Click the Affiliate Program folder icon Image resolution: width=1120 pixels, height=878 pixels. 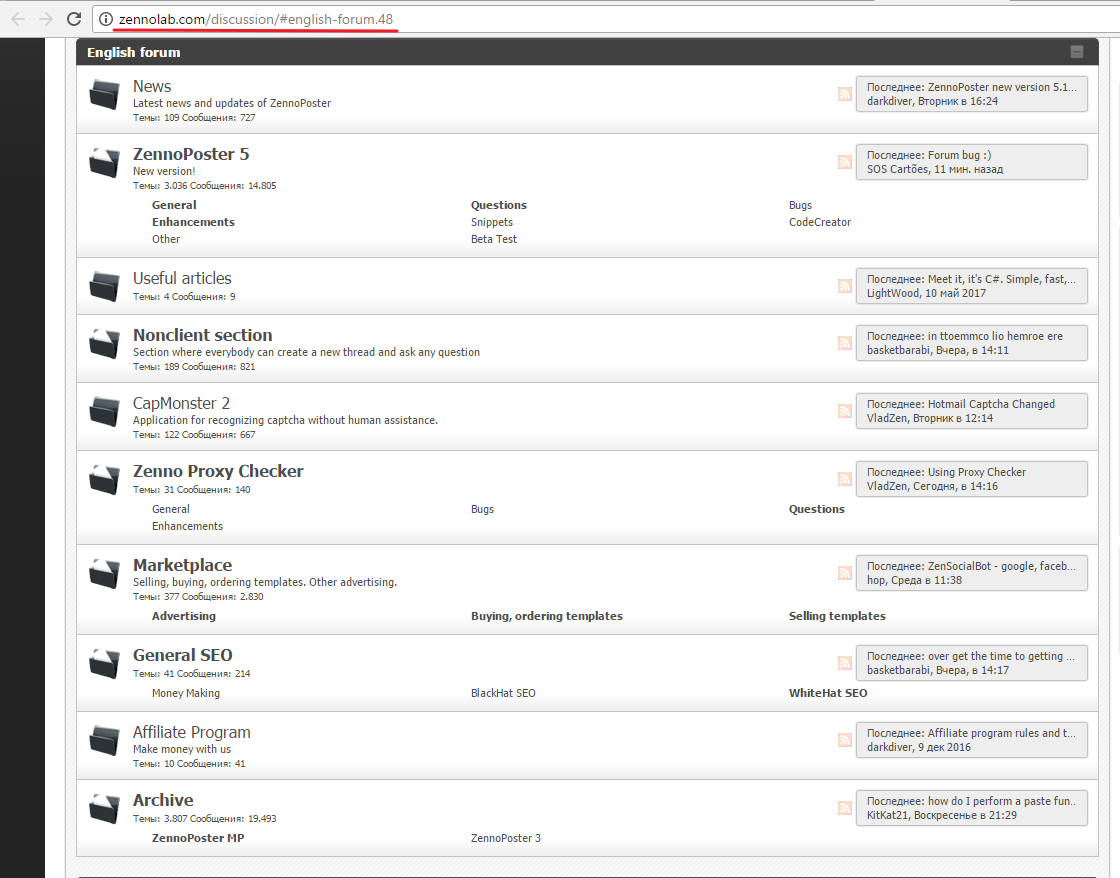pyautogui.click(x=104, y=740)
